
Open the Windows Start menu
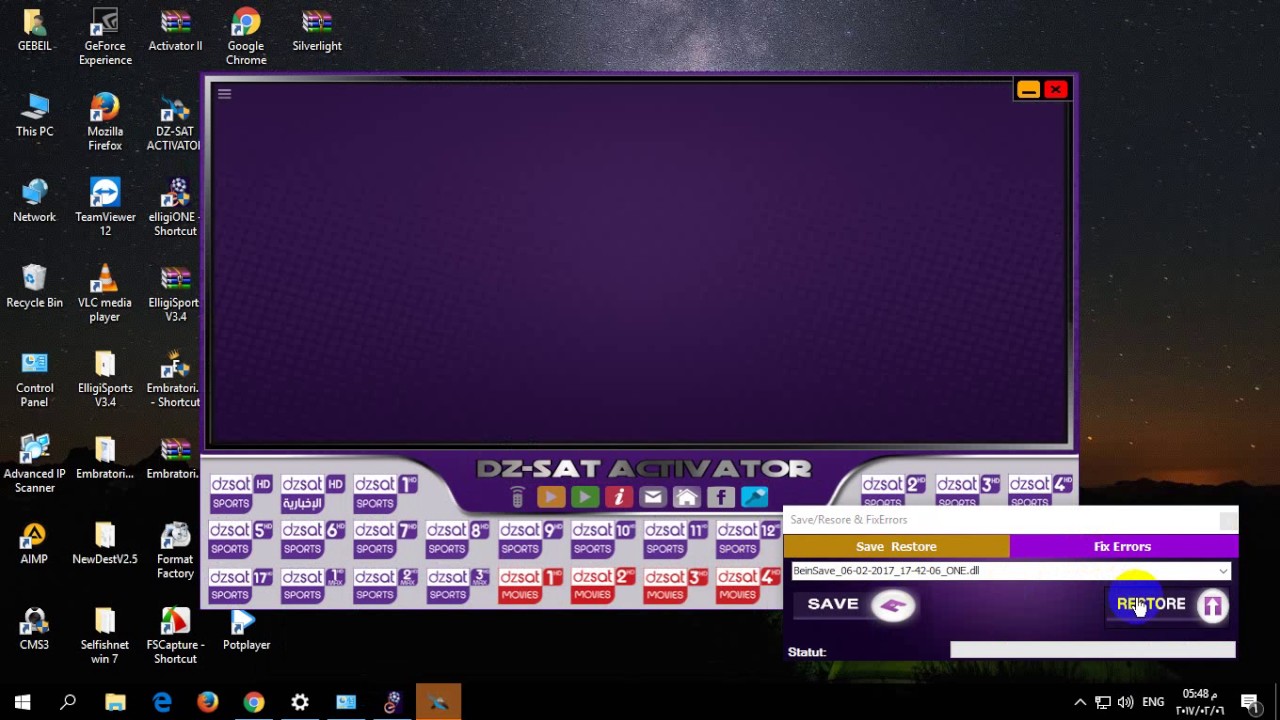[x=22, y=702]
